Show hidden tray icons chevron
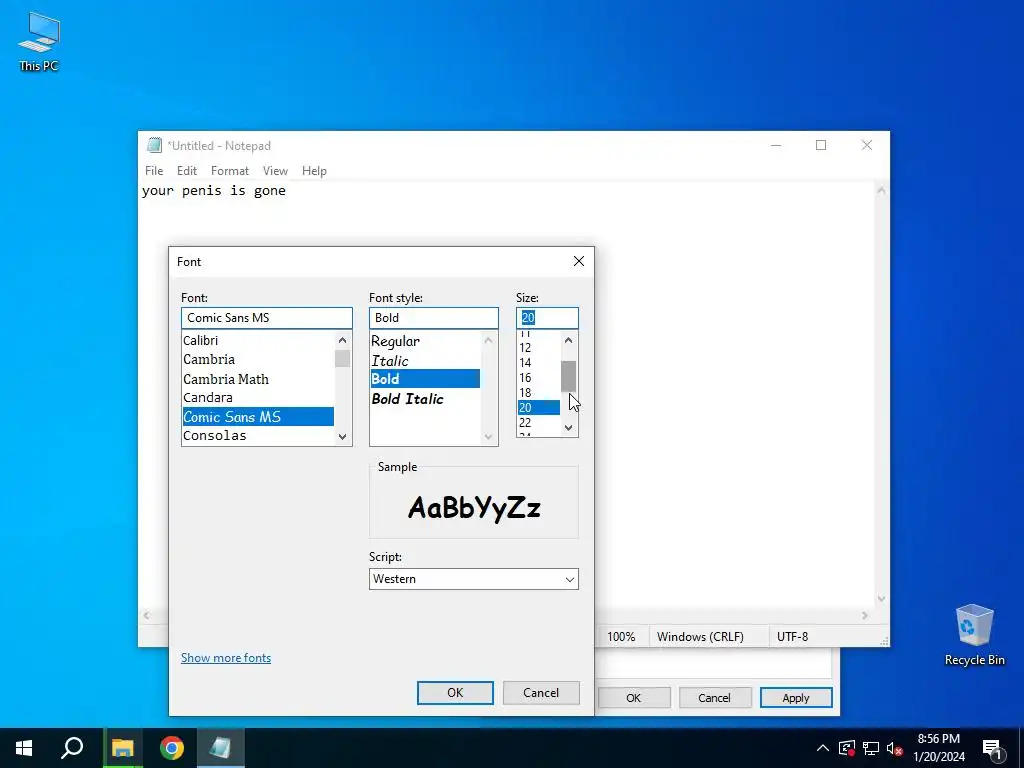 pos(823,748)
